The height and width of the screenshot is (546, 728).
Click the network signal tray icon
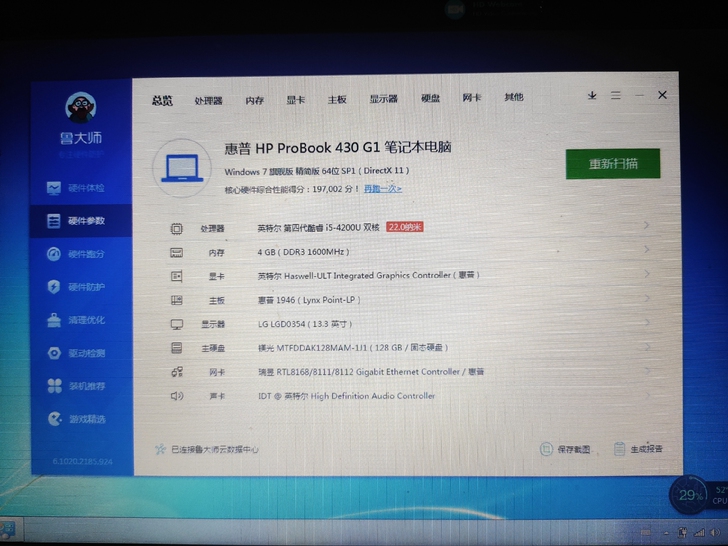click(x=699, y=532)
